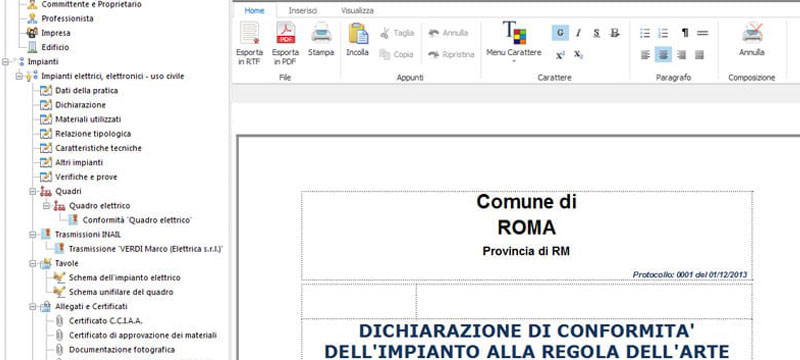The image size is (800, 360).
Task: Click the 'Protocollo: 0001 del 01/12/2013' line
Action: tap(690, 274)
